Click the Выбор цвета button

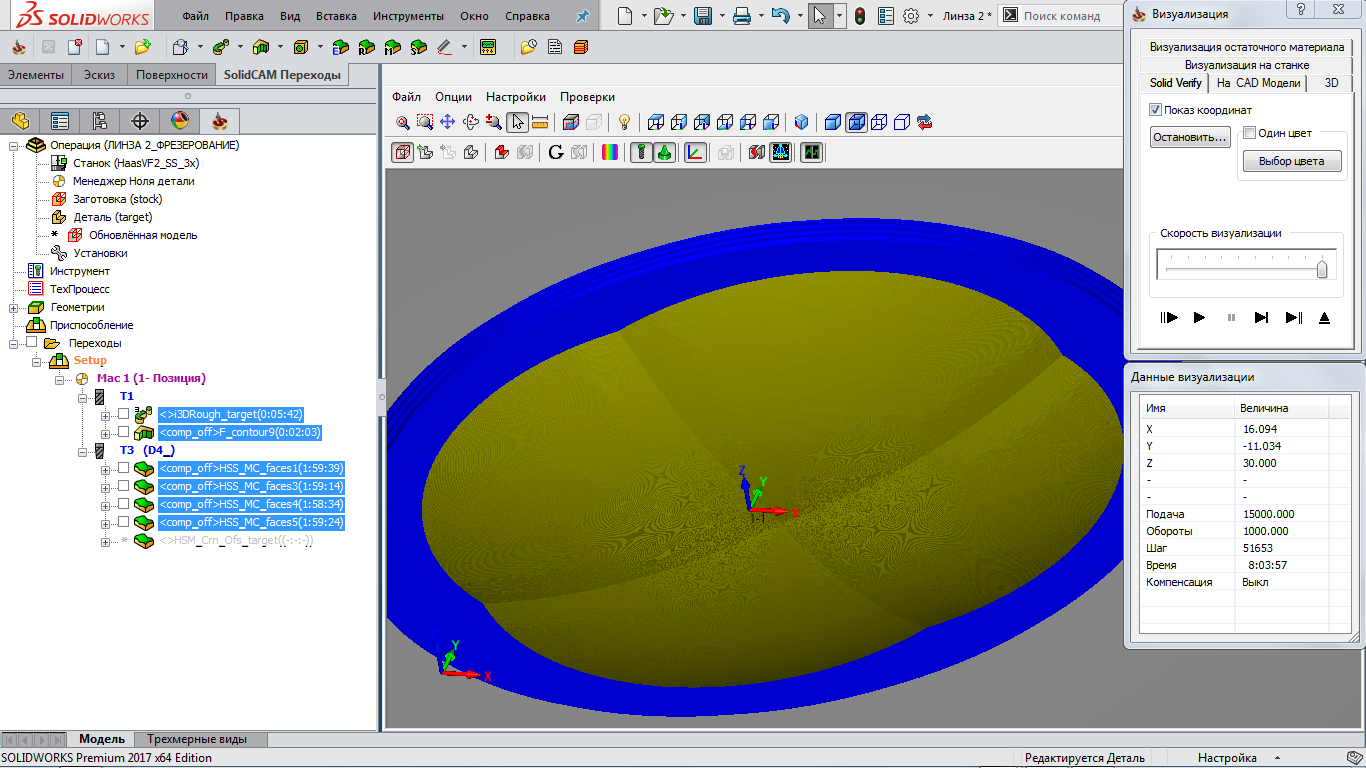point(1292,161)
